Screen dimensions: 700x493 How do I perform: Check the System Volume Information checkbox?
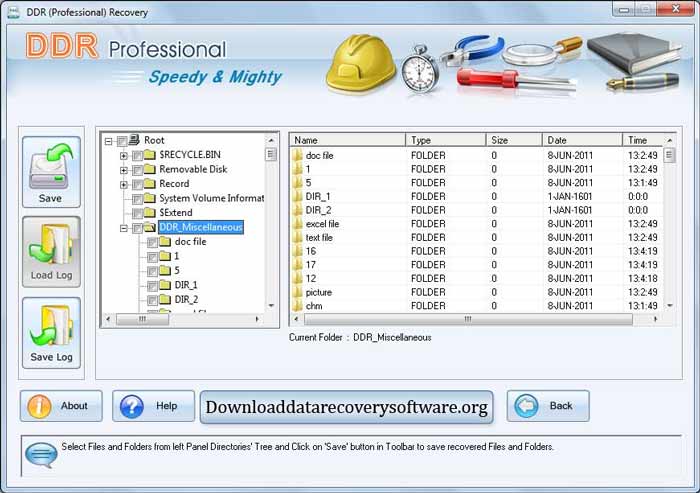(138, 199)
